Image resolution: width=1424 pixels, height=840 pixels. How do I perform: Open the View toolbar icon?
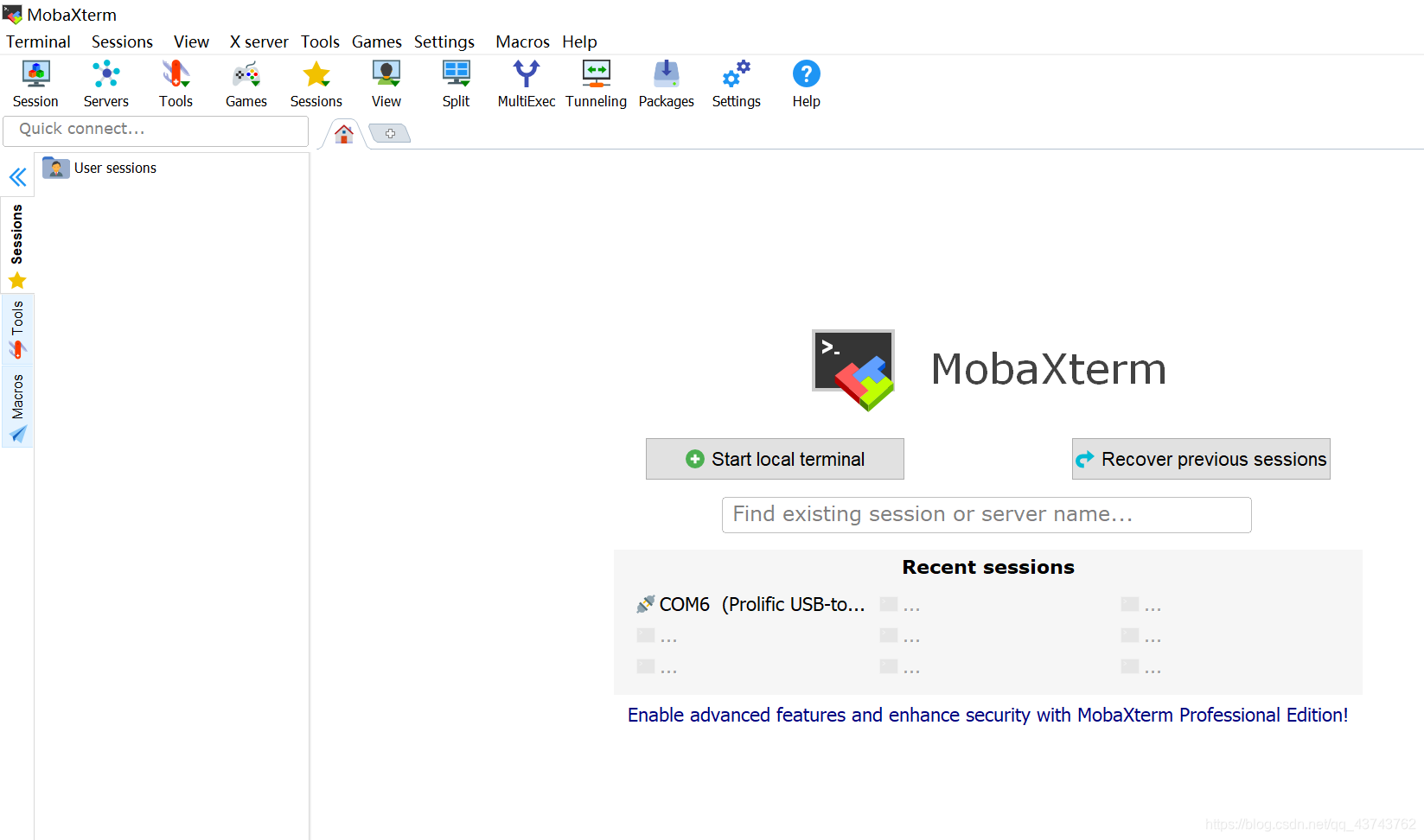tap(386, 84)
